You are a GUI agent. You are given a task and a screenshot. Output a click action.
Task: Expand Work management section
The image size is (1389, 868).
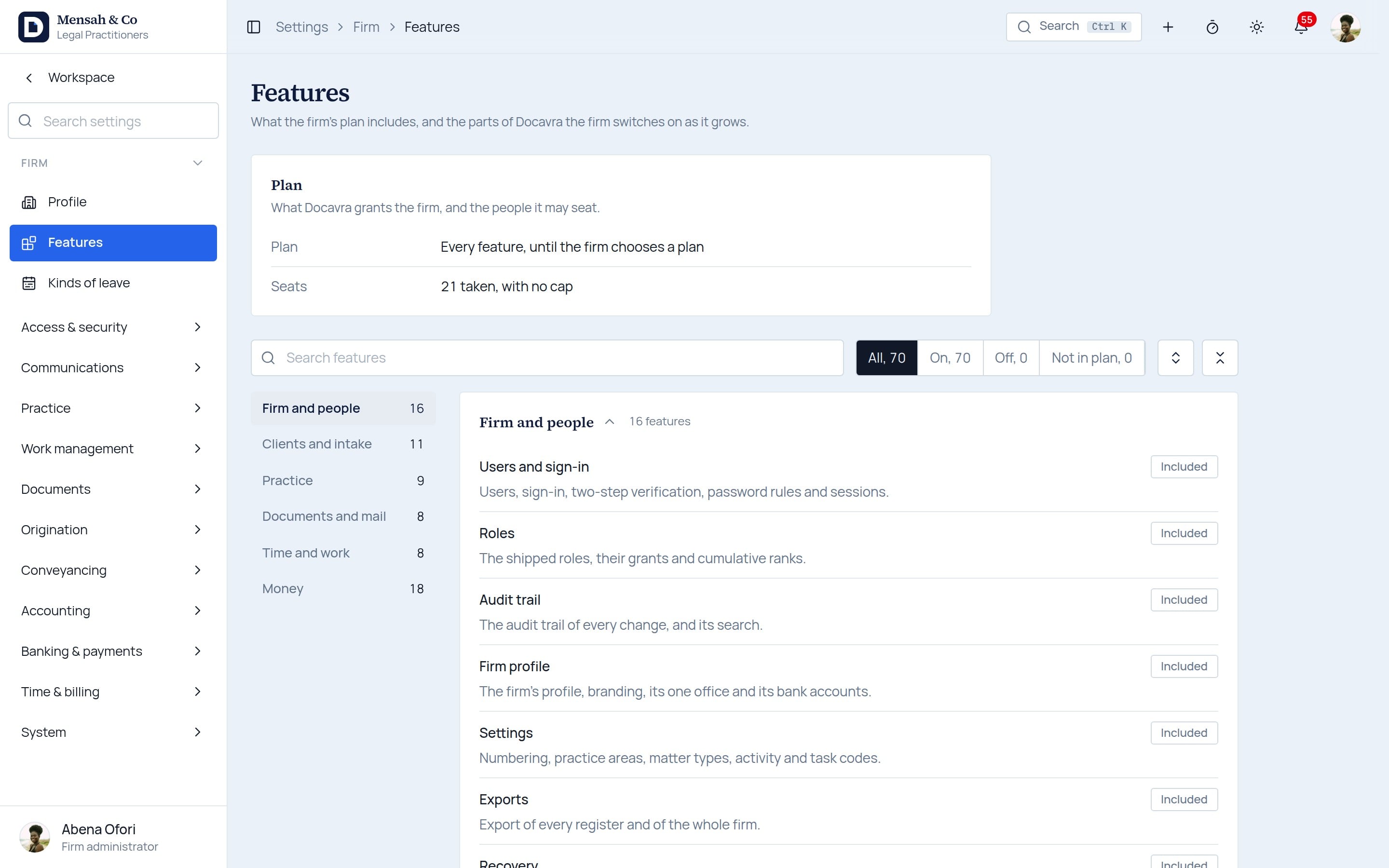(x=113, y=448)
